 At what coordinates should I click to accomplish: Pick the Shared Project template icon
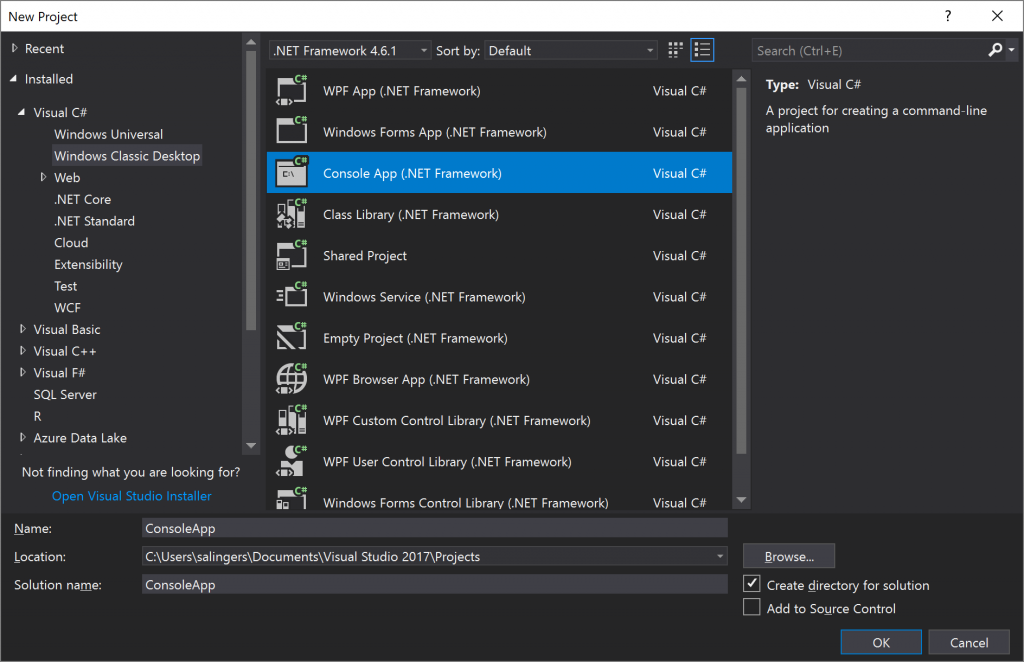click(x=291, y=255)
